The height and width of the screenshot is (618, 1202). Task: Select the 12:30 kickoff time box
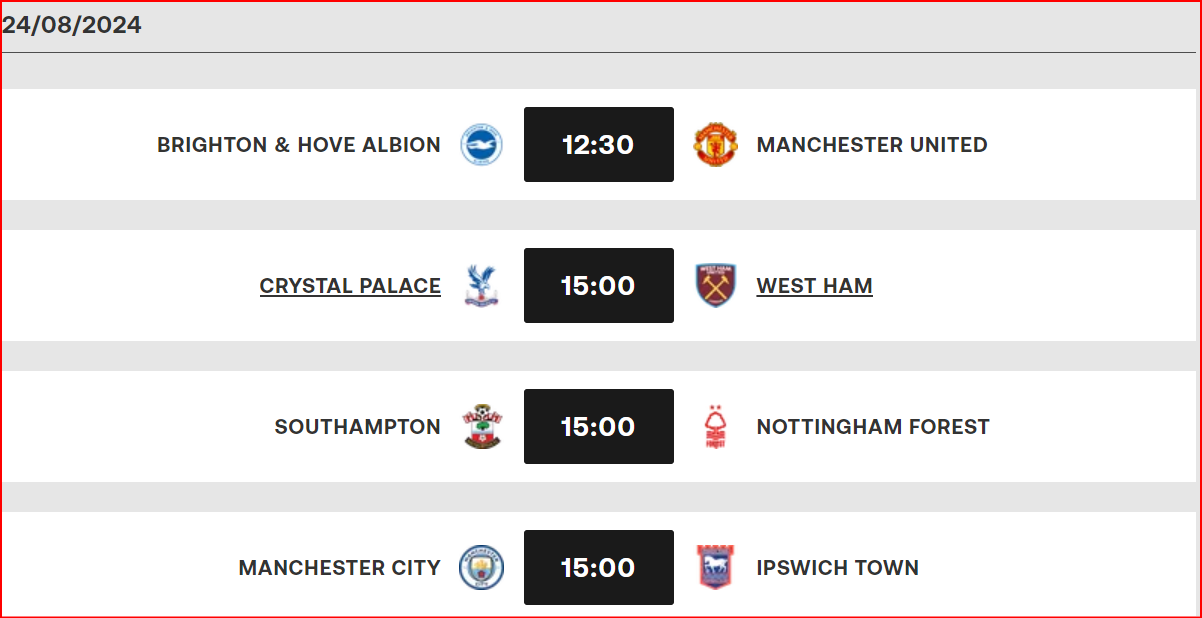tap(599, 145)
